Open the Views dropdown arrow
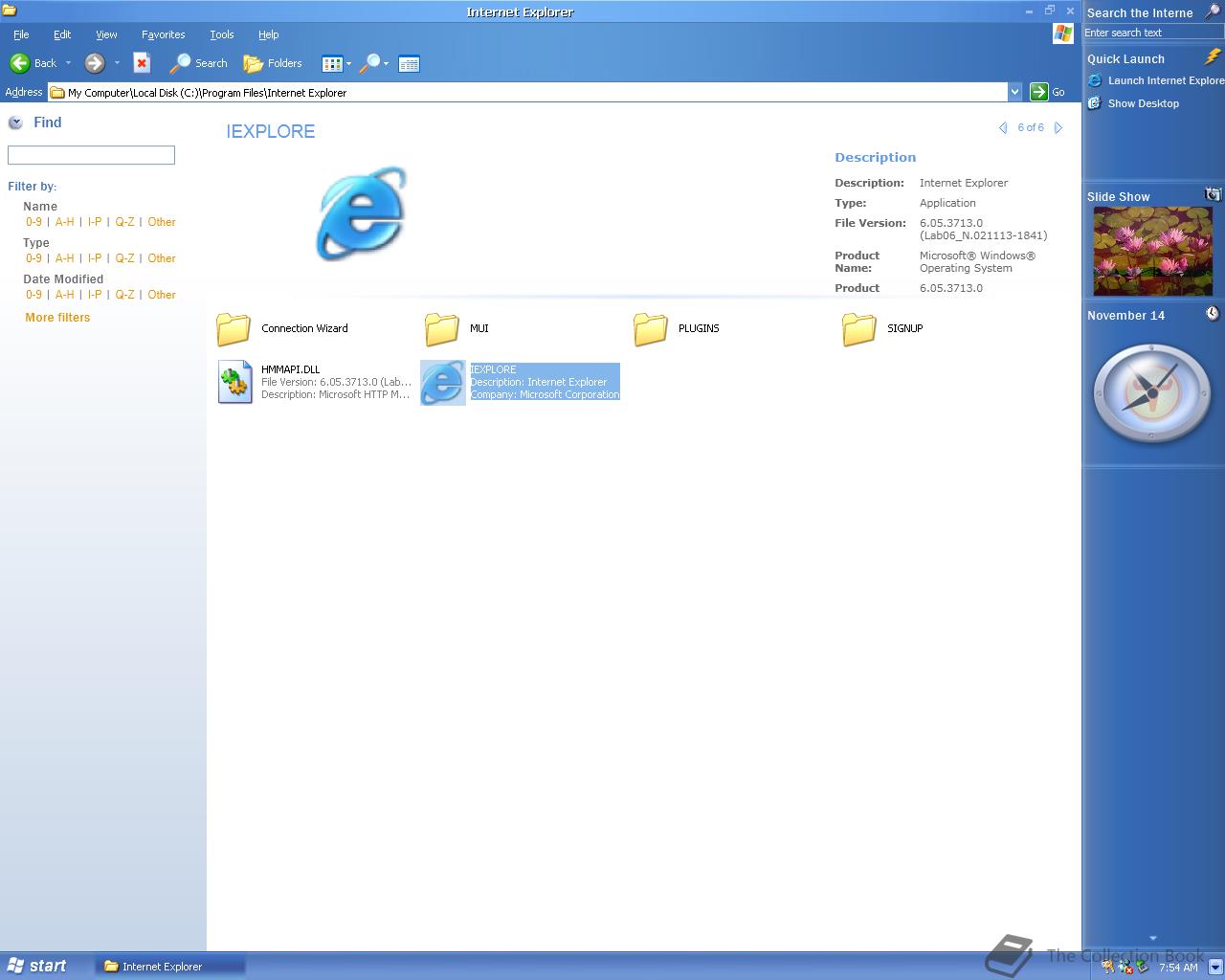The height and width of the screenshot is (980, 1225). pos(348,64)
